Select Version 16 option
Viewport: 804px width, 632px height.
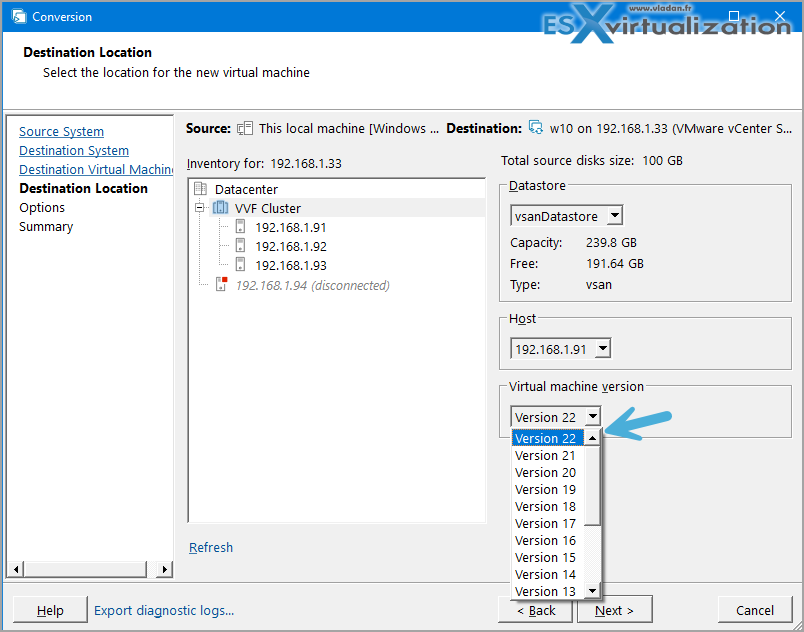[x=548, y=540]
